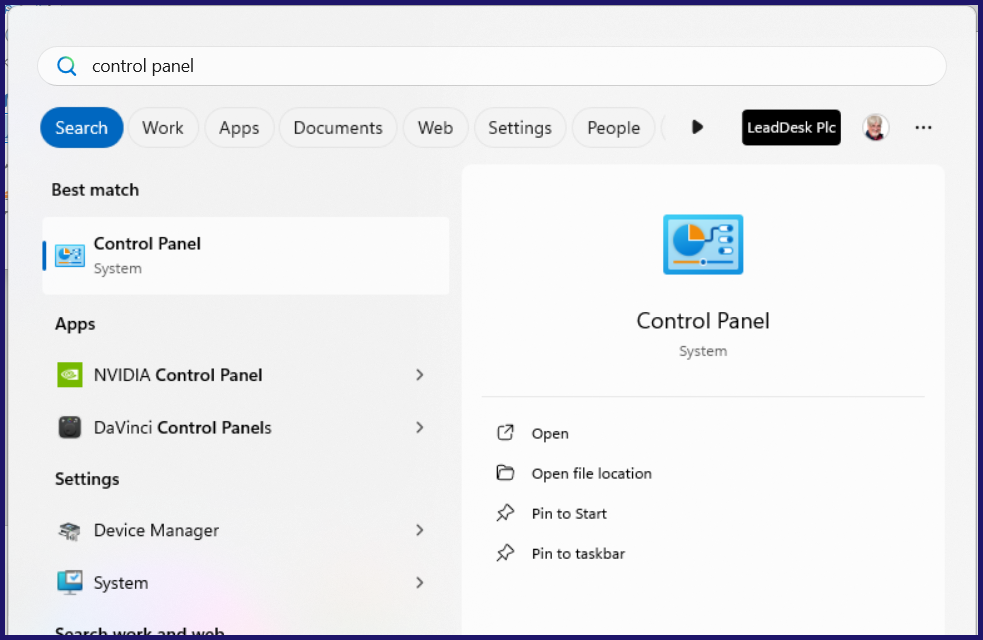Click the search magnifier icon
983x640 pixels.
66,66
